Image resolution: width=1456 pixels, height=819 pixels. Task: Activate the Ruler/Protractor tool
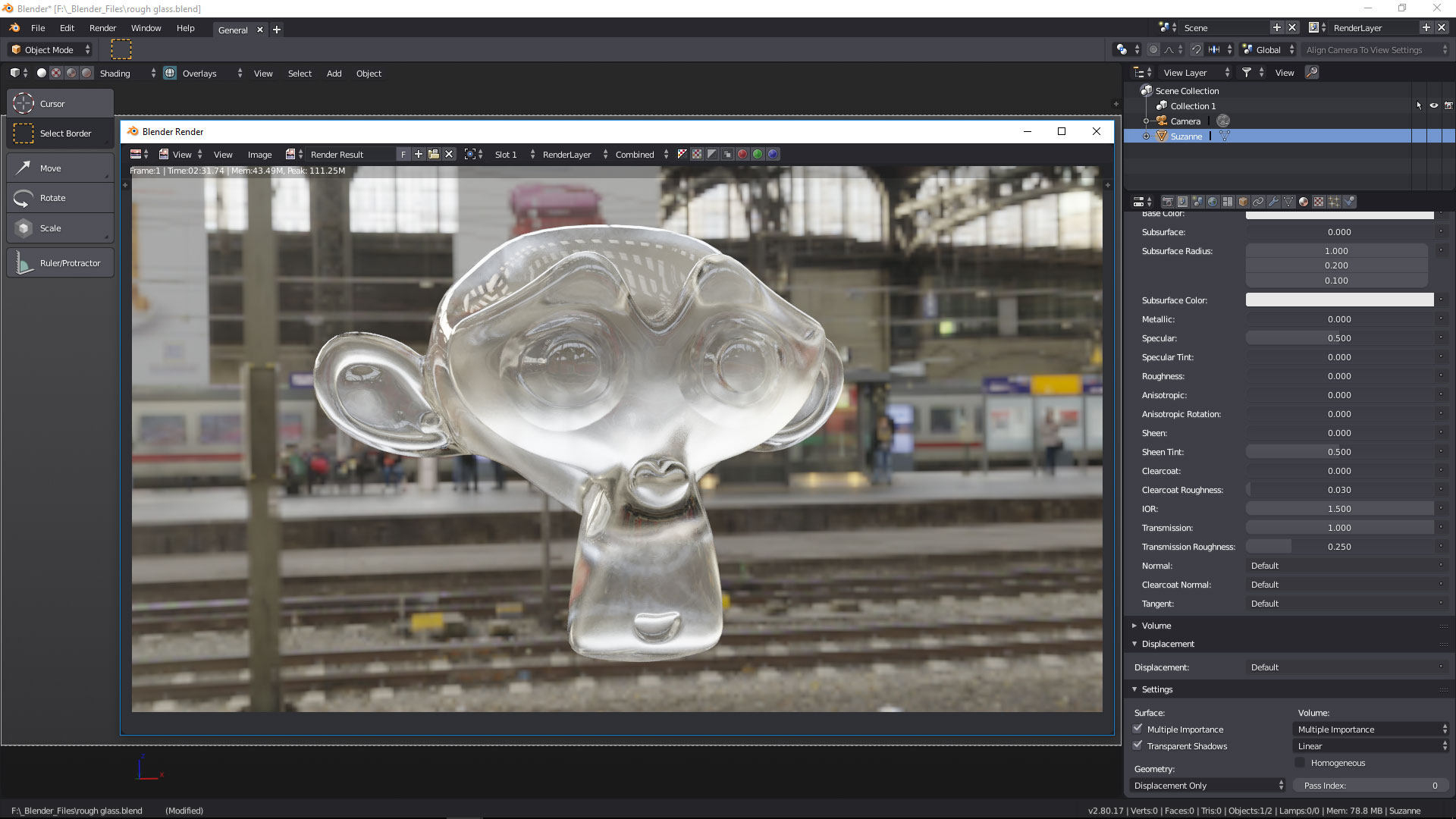(x=60, y=263)
